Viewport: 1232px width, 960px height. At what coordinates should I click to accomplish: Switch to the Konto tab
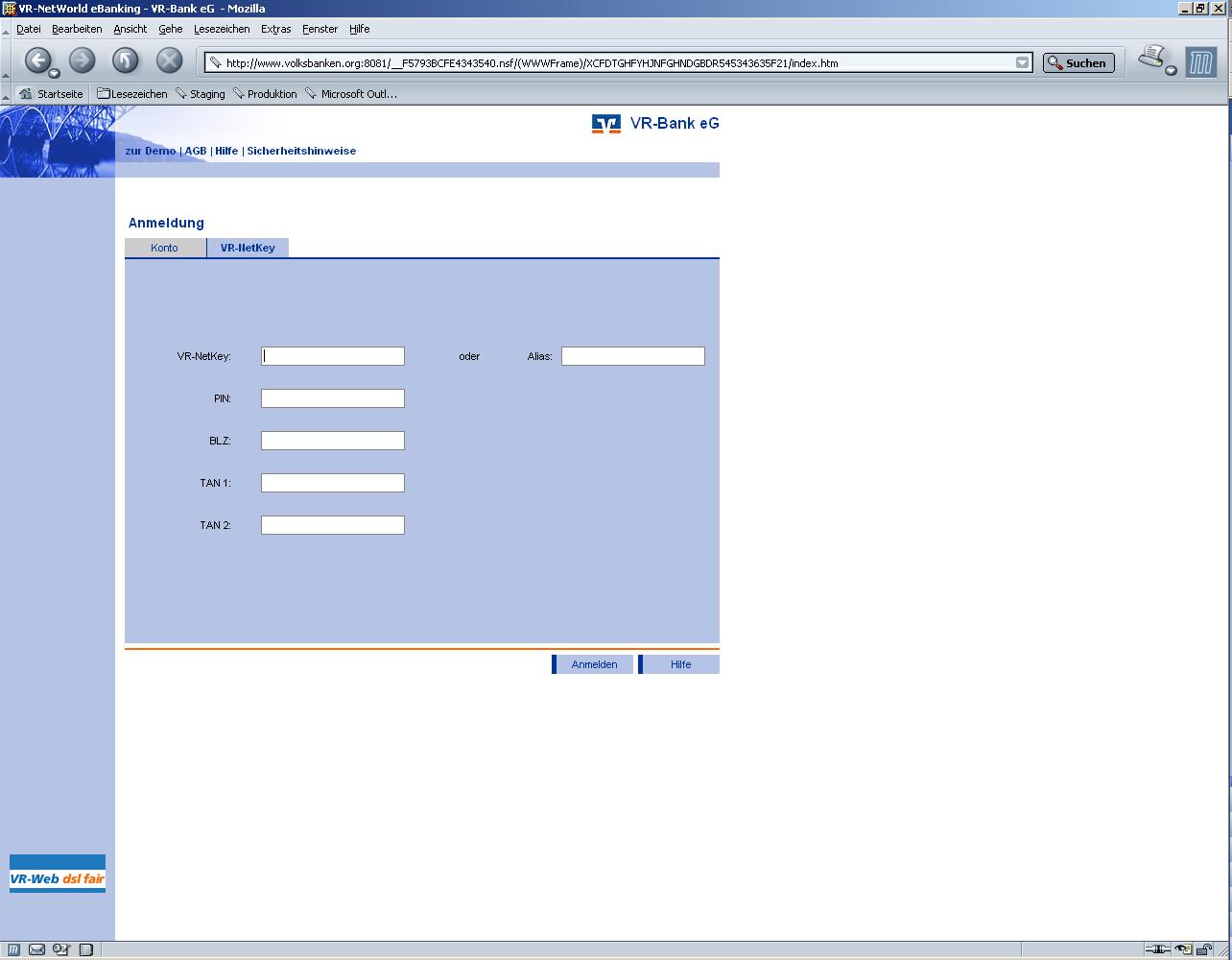pyautogui.click(x=165, y=248)
